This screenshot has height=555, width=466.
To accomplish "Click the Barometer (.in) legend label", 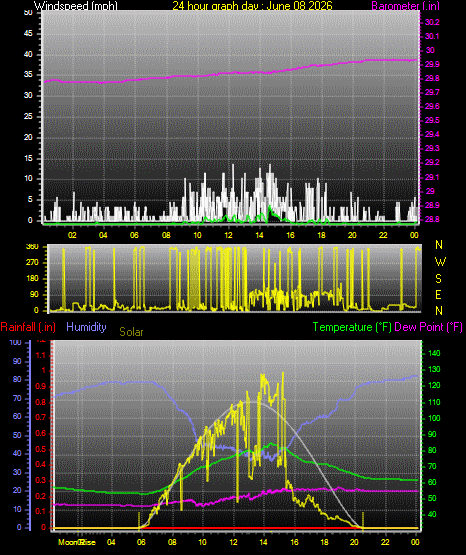I will (405, 5).
